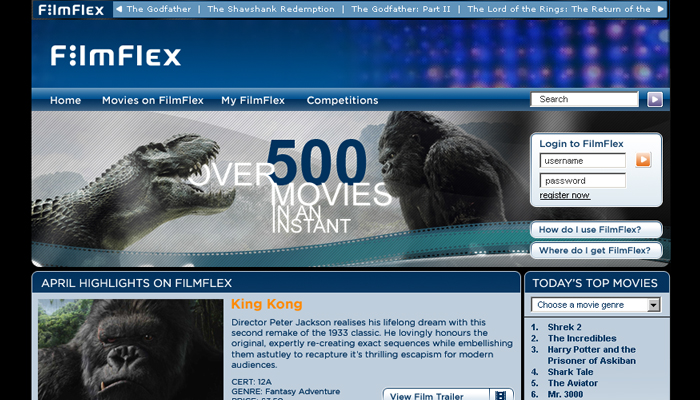Screen dimensions: 700x400
Task: Focus the password input field
Action: pyautogui.click(x=583, y=181)
